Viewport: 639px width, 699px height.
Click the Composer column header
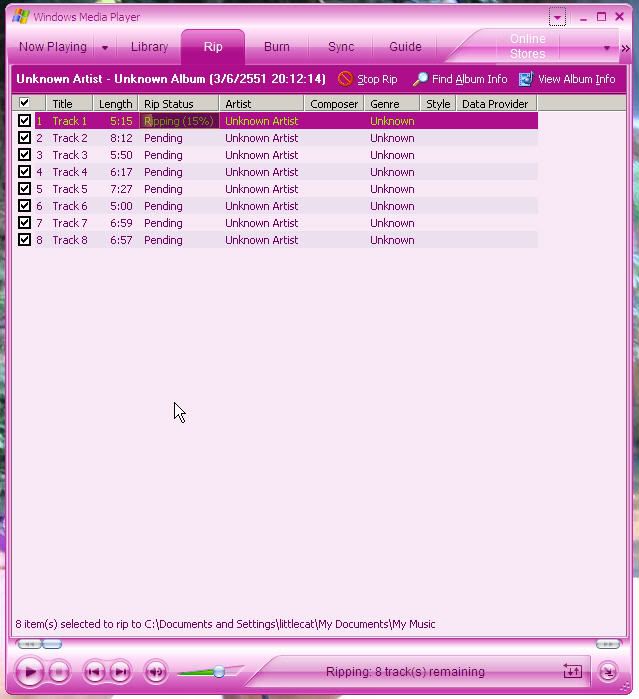point(334,103)
